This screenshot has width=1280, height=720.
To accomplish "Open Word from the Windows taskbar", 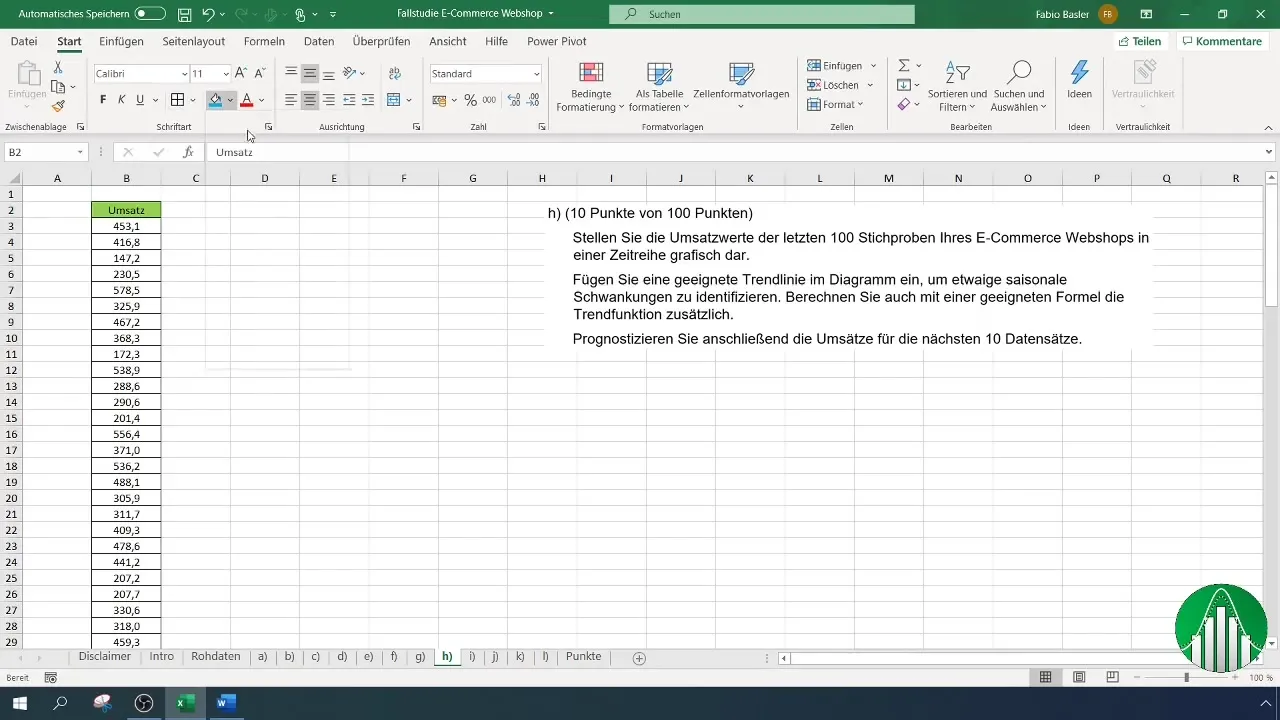I will click(226, 703).
